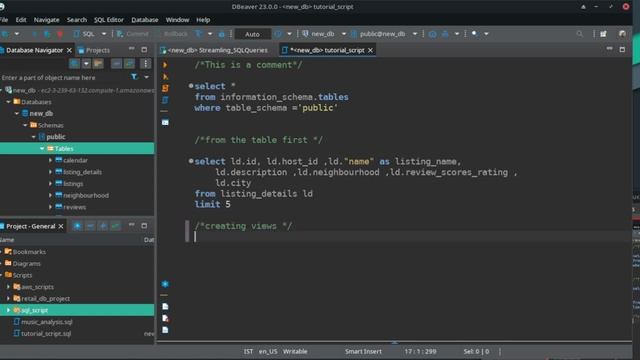The image size is (640, 360).
Task: Link with editor icon in navigator toolbar
Action: tap(129, 64)
